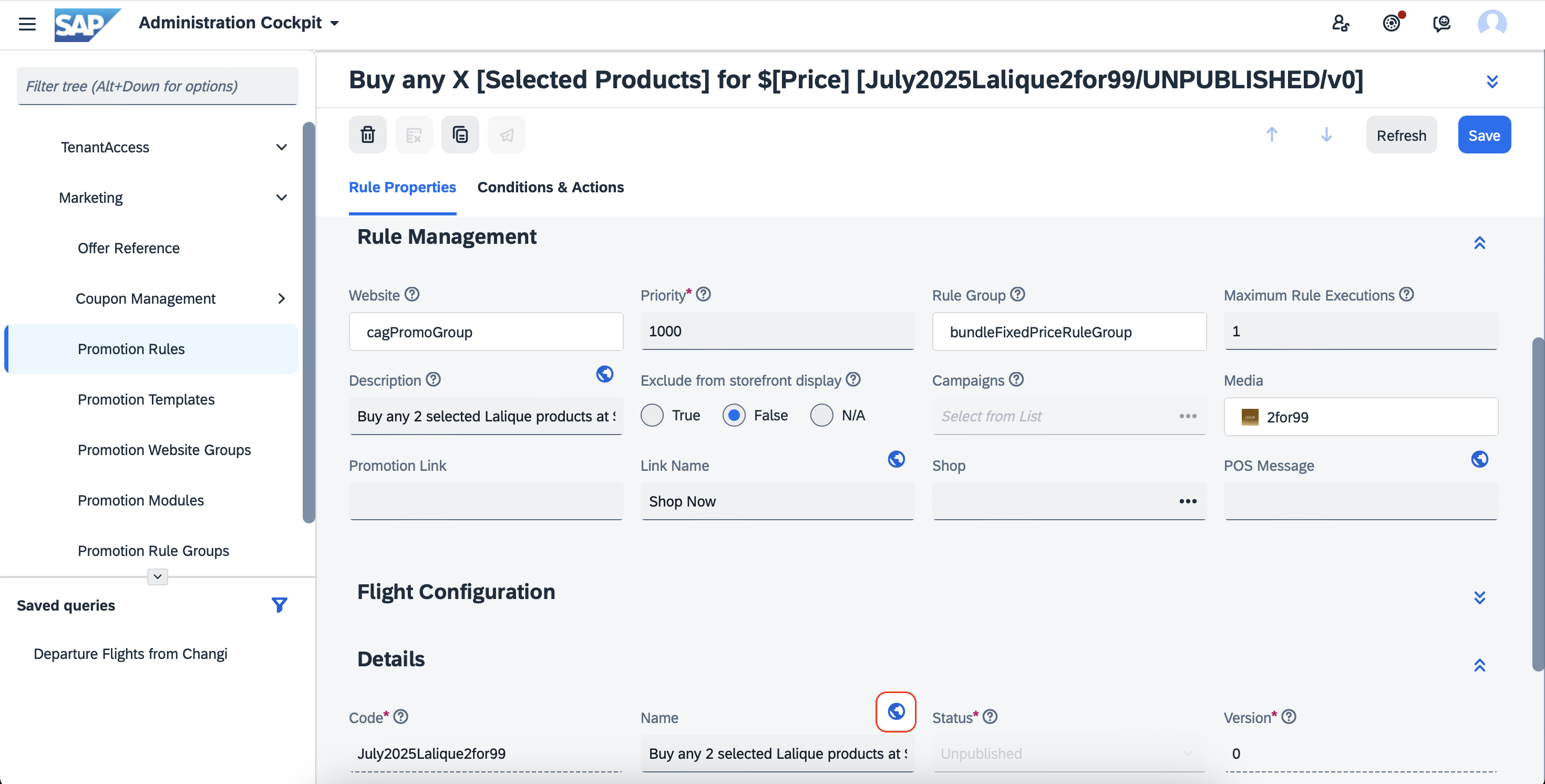Expand the Flight Configuration section
Screen dimensions: 1545x784
pyautogui.click(x=1480, y=597)
